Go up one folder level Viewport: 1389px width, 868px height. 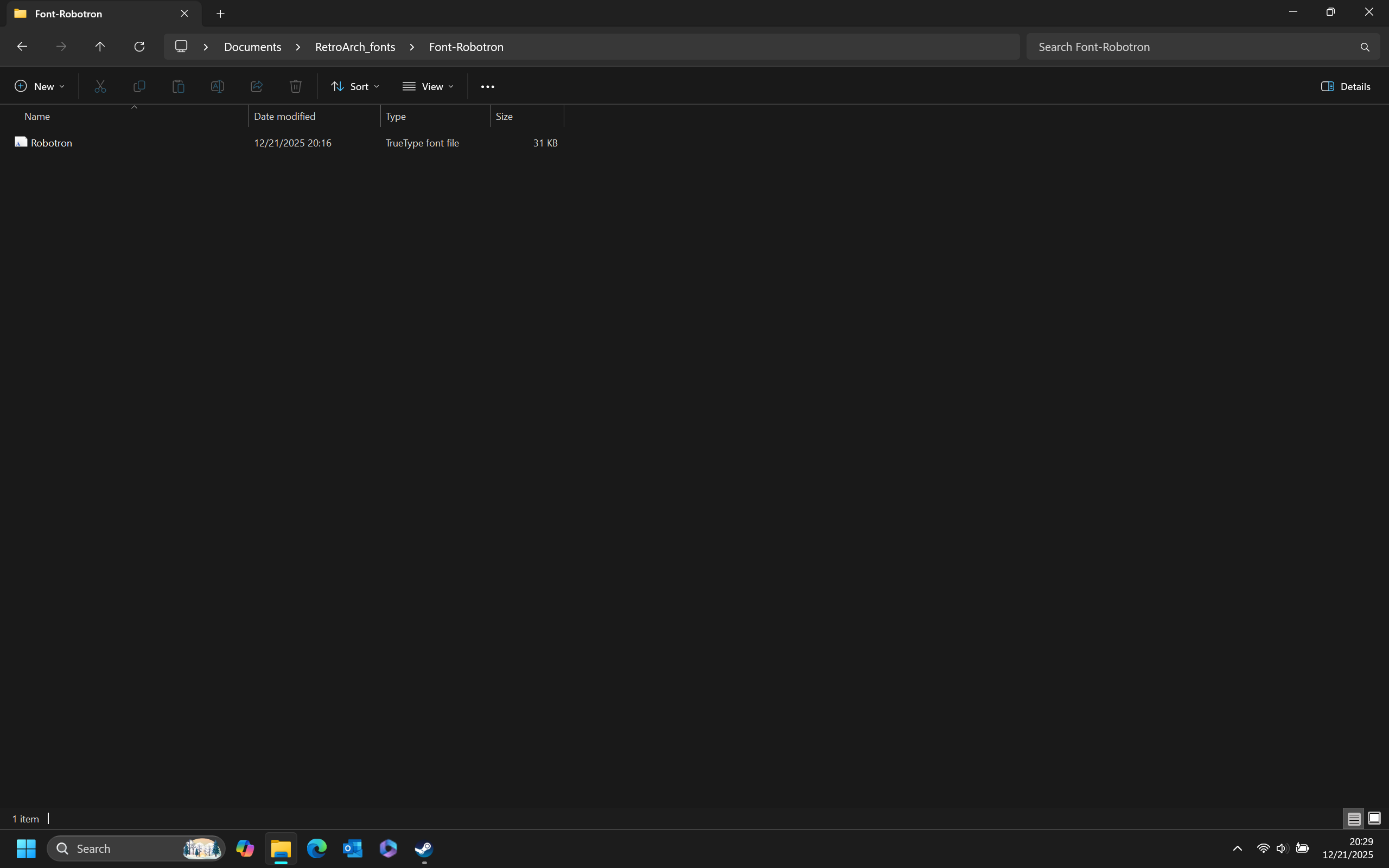click(x=100, y=47)
